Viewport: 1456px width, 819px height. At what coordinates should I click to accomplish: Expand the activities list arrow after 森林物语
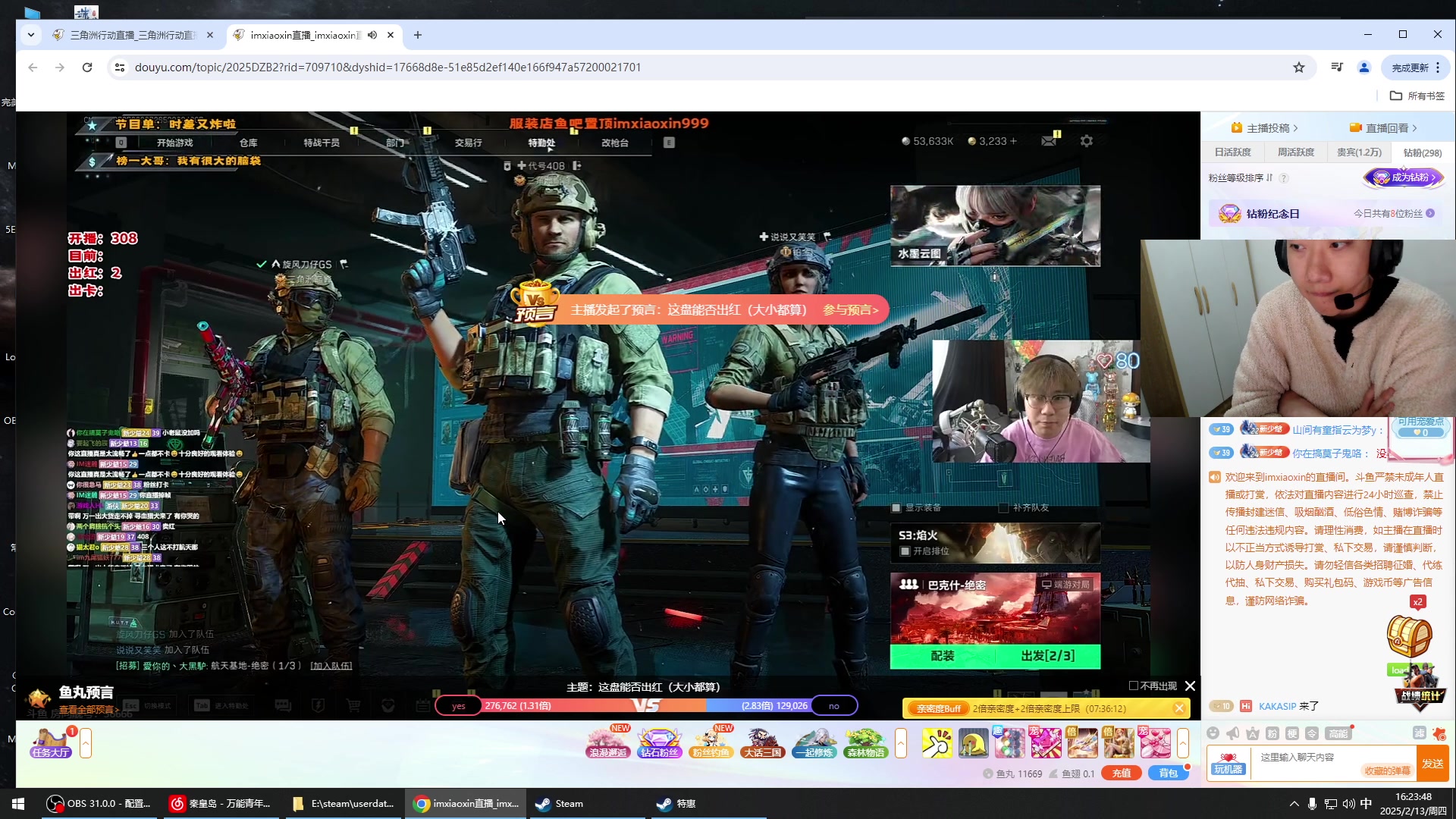(x=901, y=743)
